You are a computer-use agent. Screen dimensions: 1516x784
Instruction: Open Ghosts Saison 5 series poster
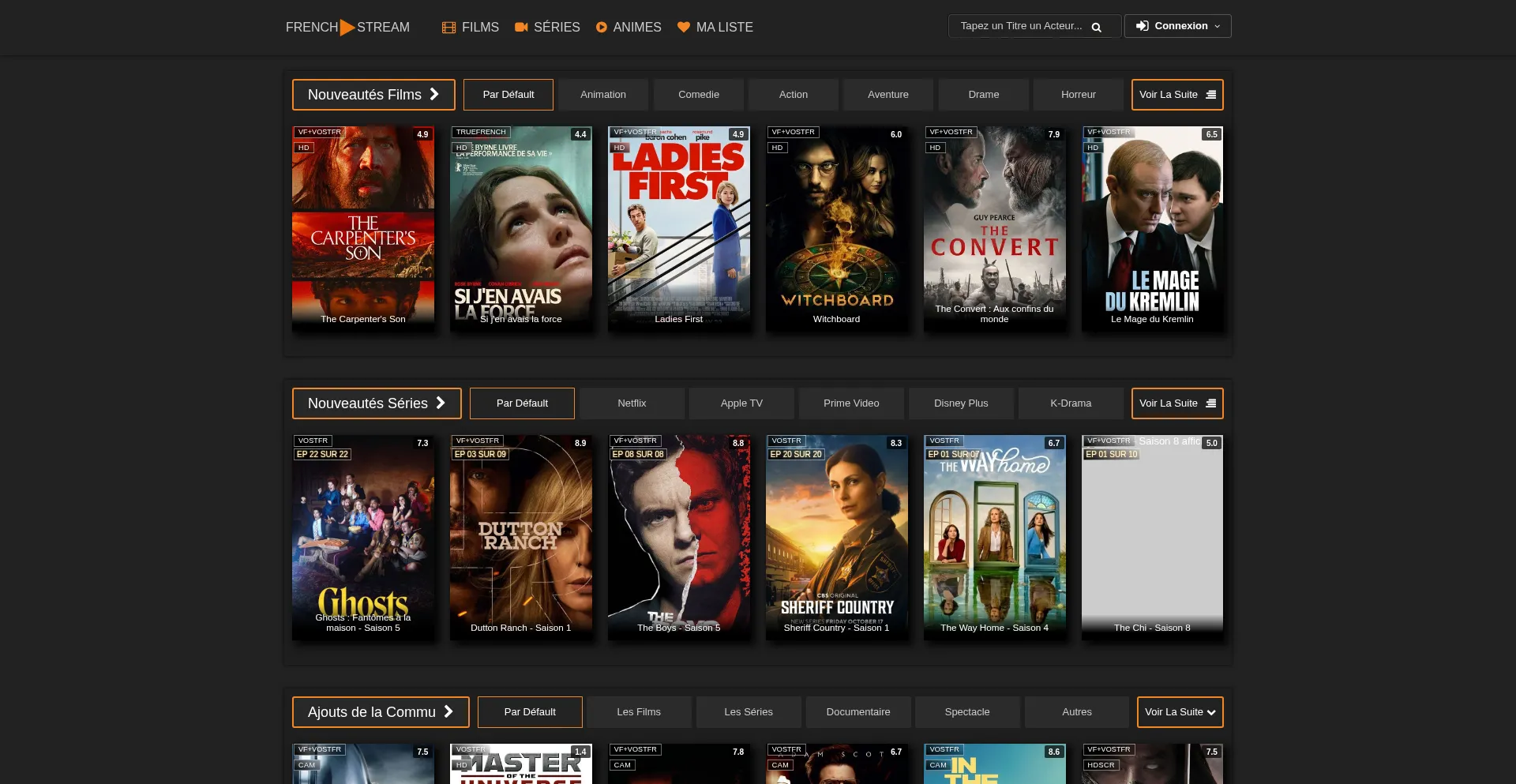[363, 538]
